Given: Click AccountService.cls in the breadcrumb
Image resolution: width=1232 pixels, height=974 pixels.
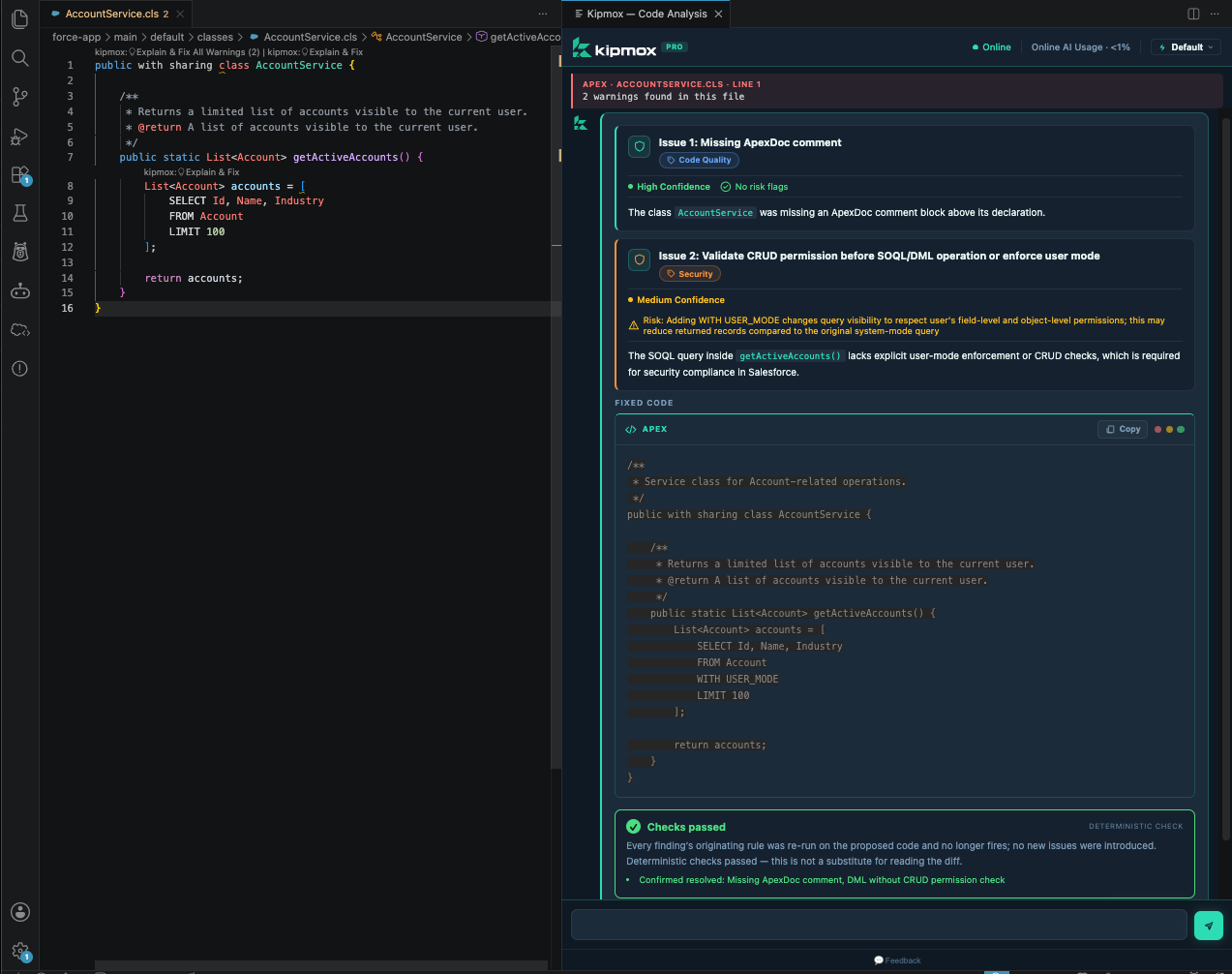Looking at the screenshot, I should (310, 37).
